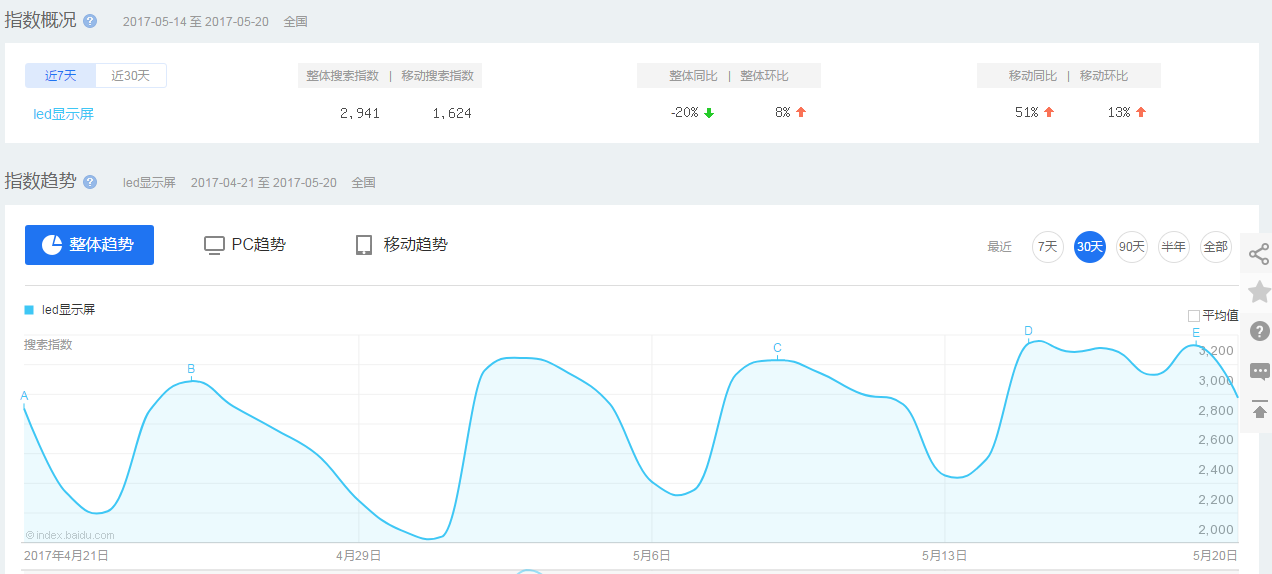Choose the 半年 period option
Screen dimensions: 1272x574
(1173, 247)
